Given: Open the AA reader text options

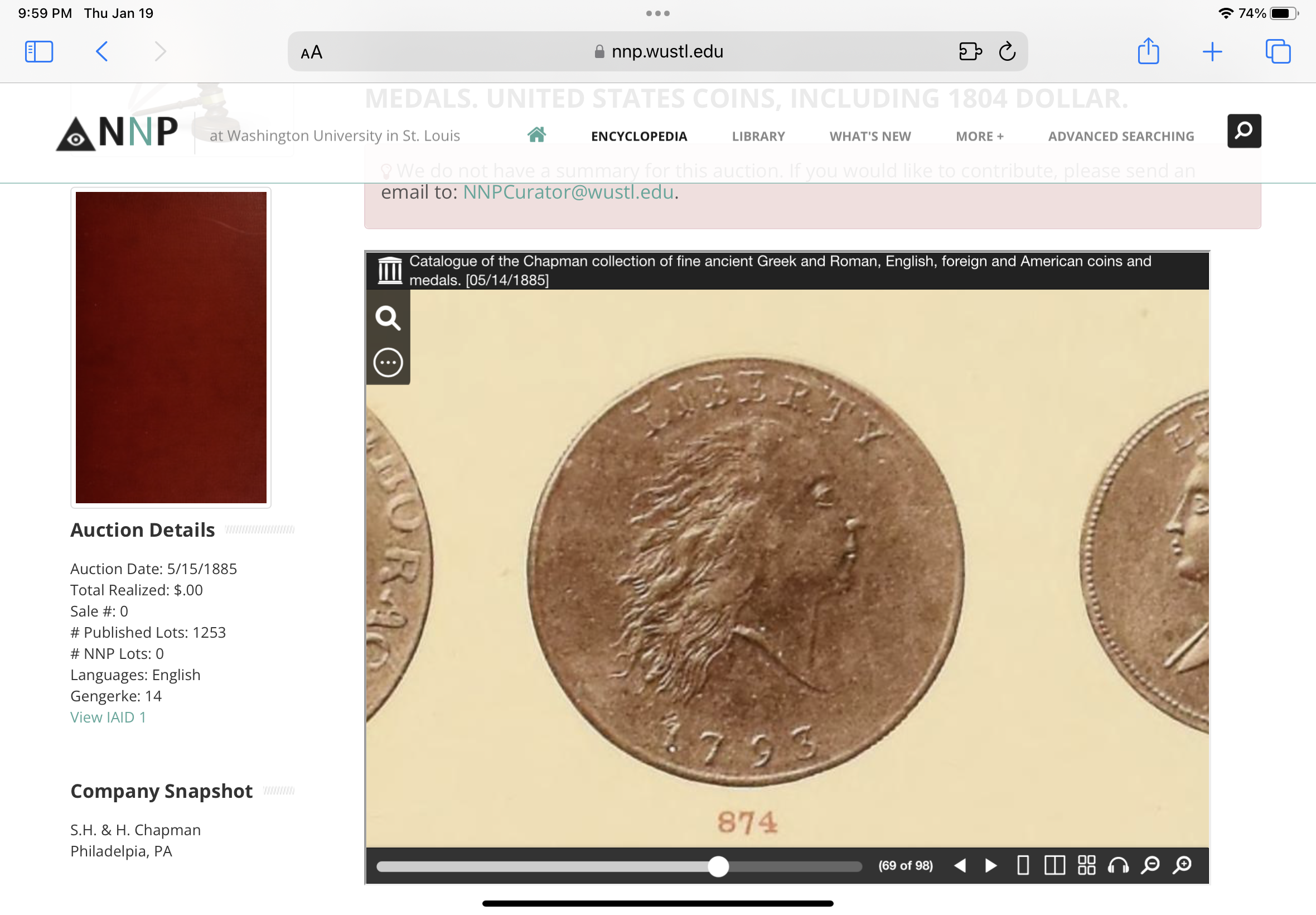Looking at the screenshot, I should coord(312,53).
